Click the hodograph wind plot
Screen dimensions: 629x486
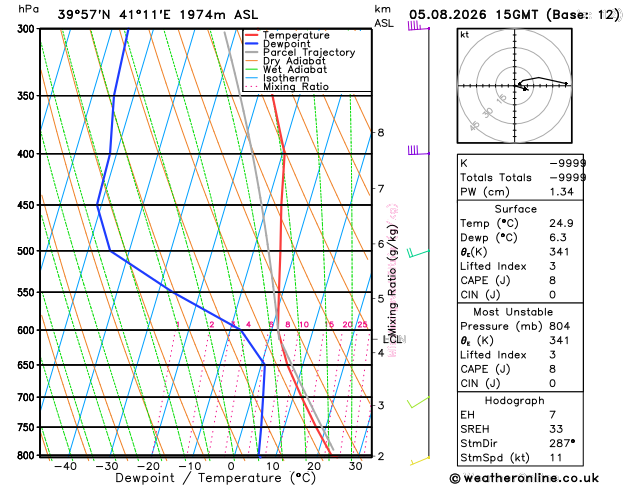point(515,85)
